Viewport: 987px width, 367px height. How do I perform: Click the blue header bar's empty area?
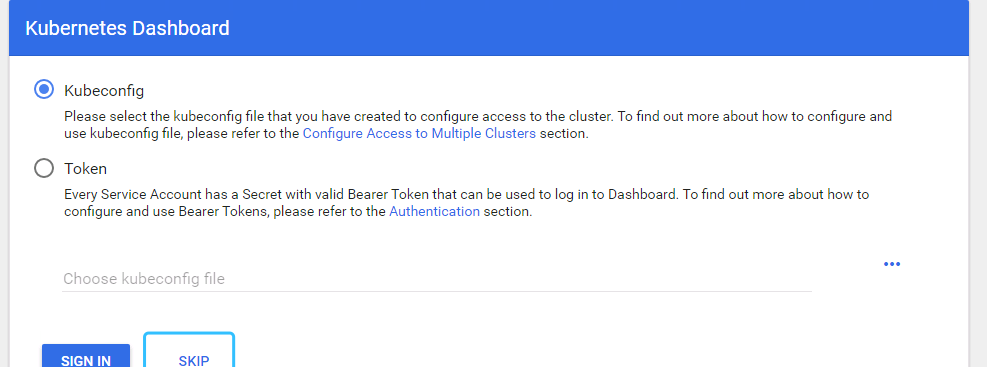click(598, 28)
